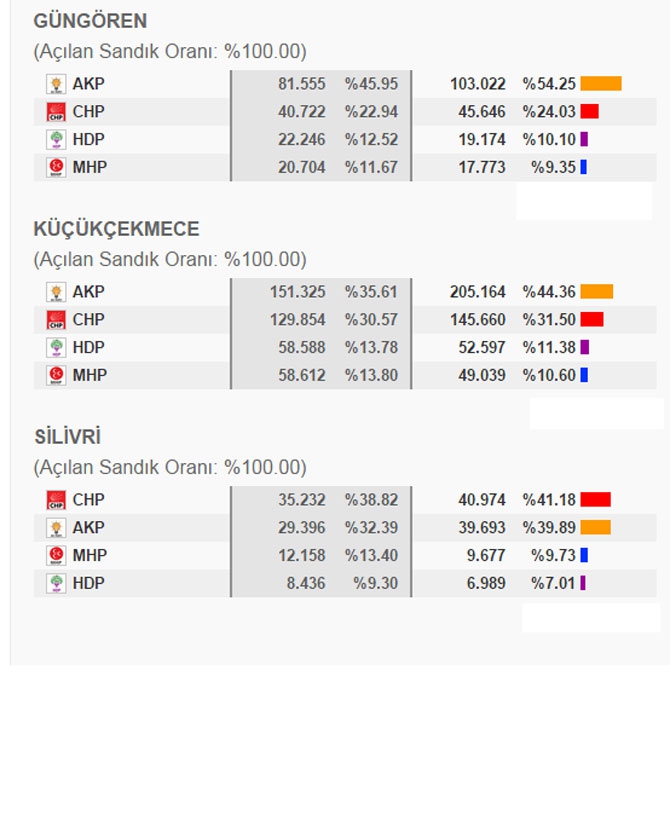This screenshot has width=670, height=838.
Task: Click the CHP logo in Küçükçekmece results
Action: tap(55, 320)
